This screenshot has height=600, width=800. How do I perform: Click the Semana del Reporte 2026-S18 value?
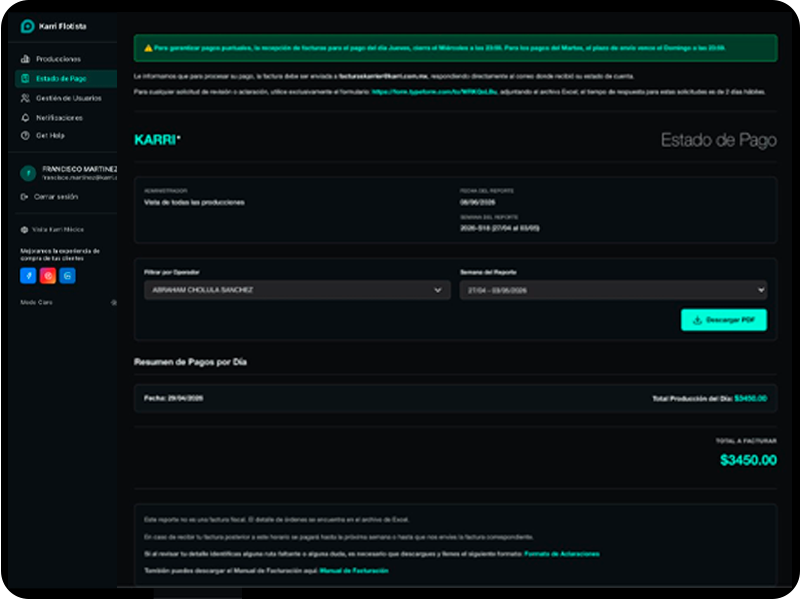click(x=499, y=229)
